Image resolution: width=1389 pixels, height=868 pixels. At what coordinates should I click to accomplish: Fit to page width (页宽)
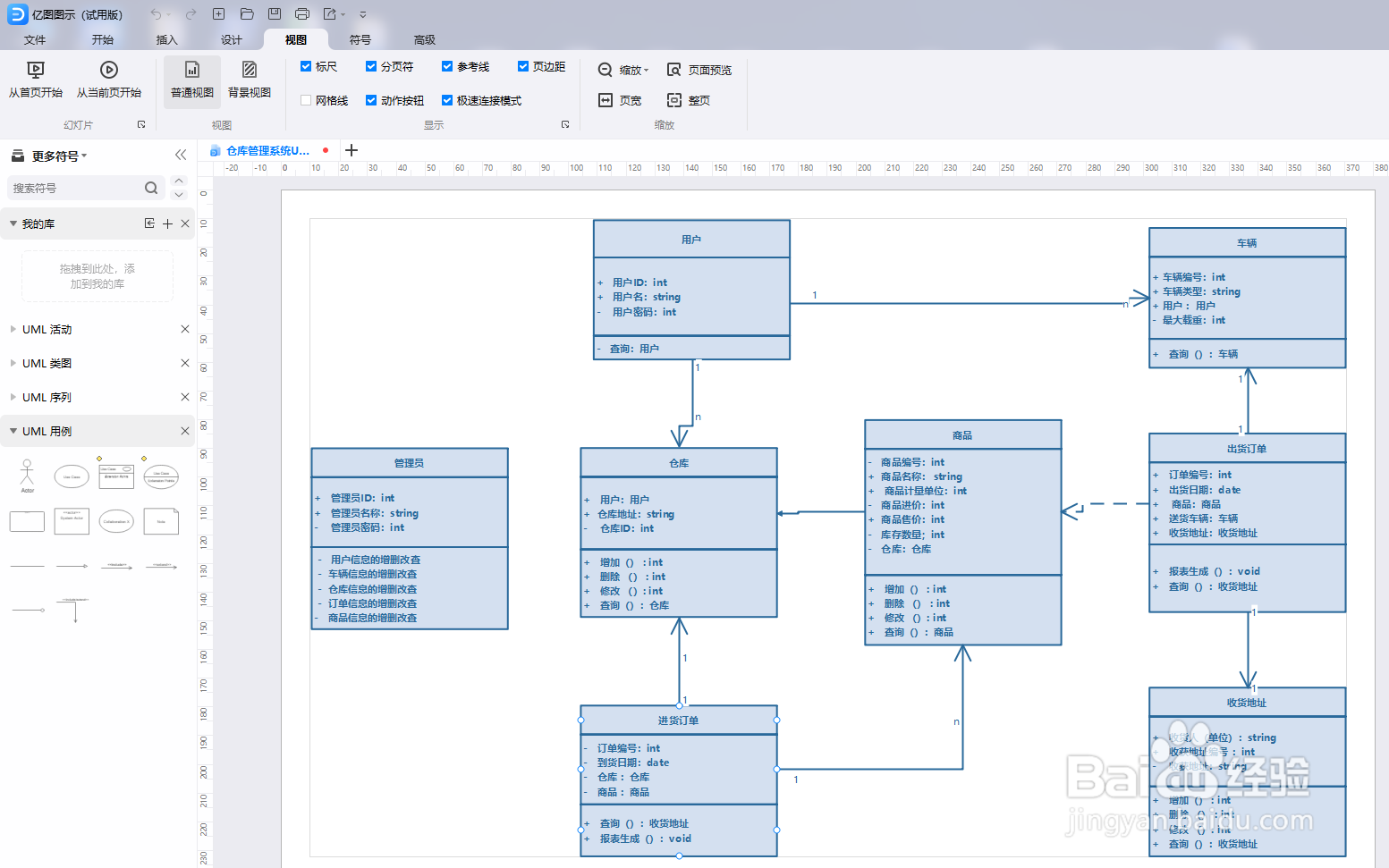(620, 100)
